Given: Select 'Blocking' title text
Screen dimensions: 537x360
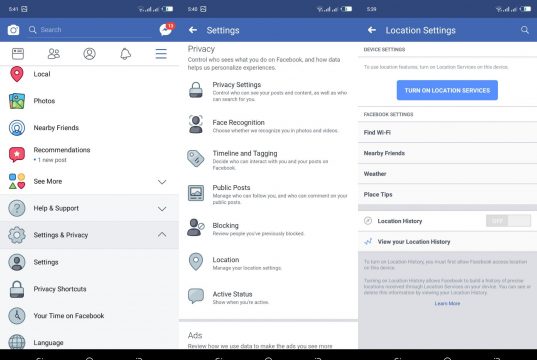Looking at the screenshot, I should [225, 225].
